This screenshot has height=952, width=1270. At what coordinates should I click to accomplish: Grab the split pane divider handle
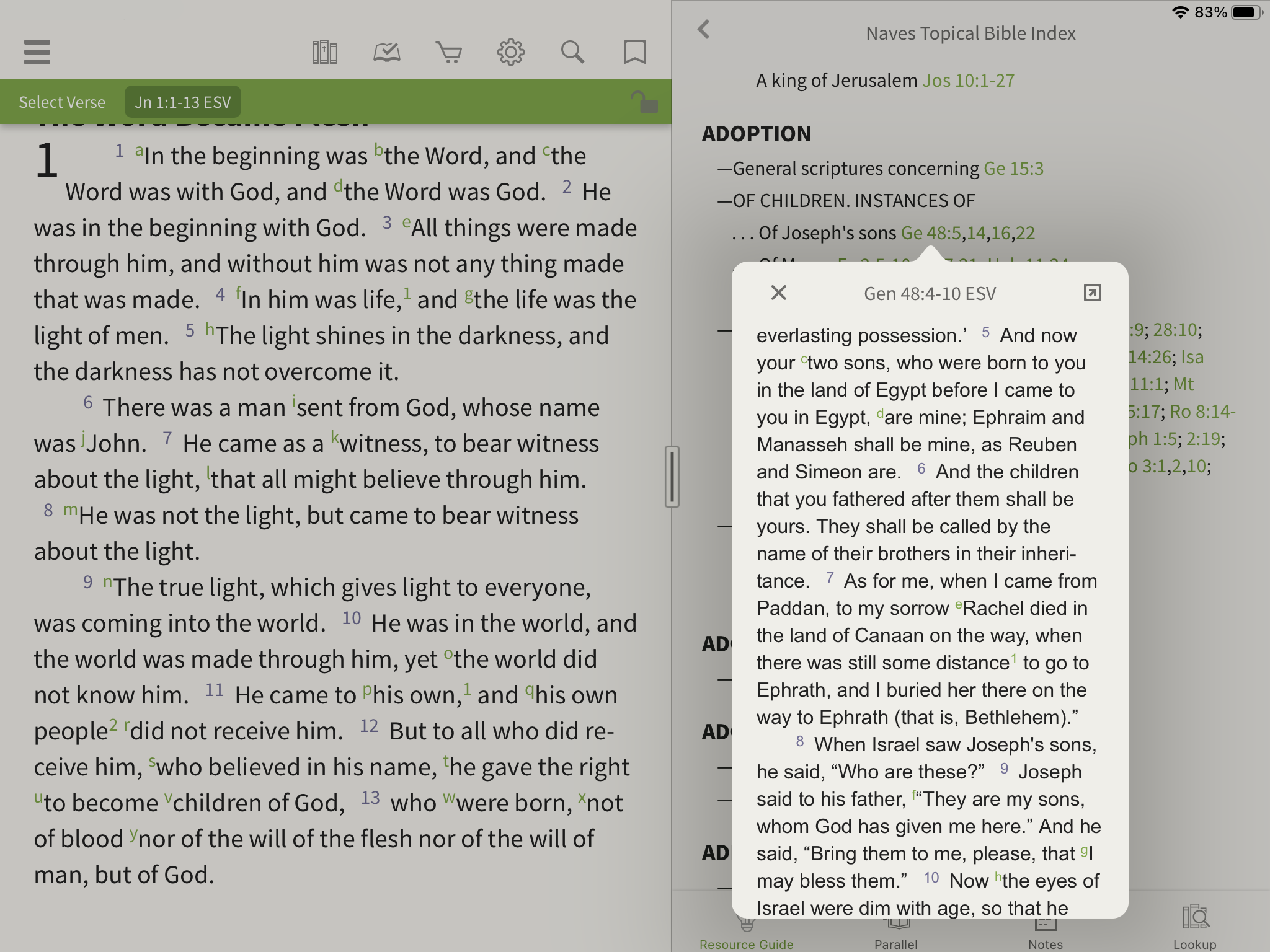coord(672,477)
